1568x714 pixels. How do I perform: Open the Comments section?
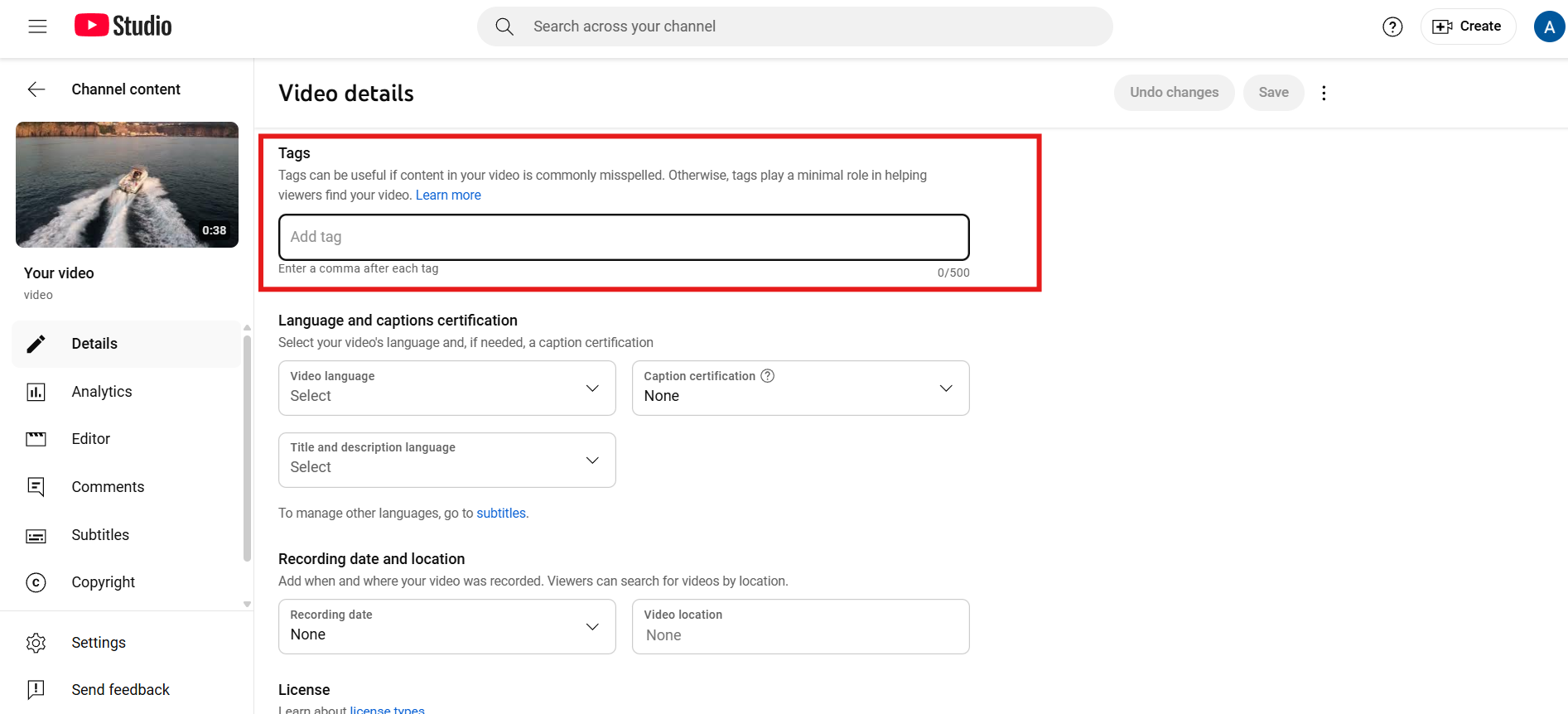(x=108, y=487)
